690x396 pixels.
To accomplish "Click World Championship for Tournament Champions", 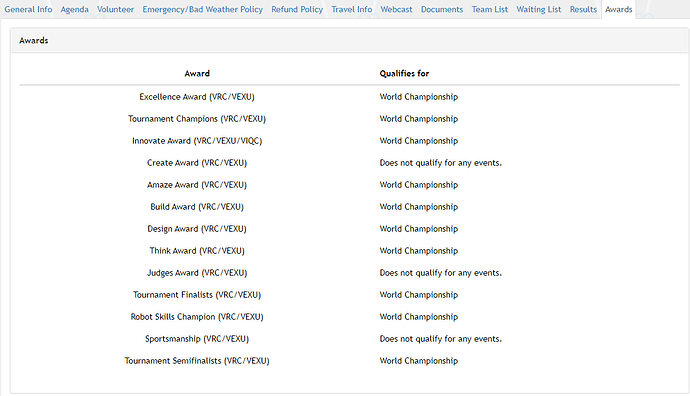I will coord(419,119).
